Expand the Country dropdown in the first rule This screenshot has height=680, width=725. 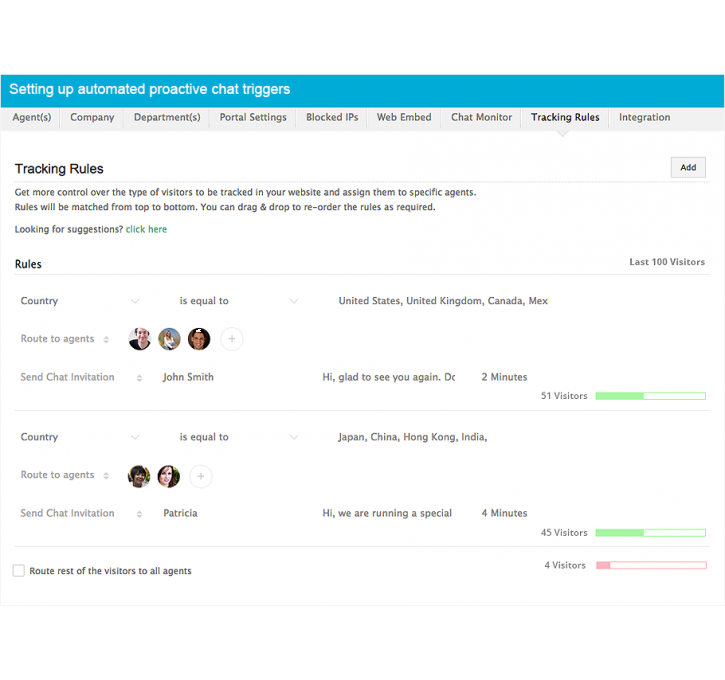click(135, 301)
